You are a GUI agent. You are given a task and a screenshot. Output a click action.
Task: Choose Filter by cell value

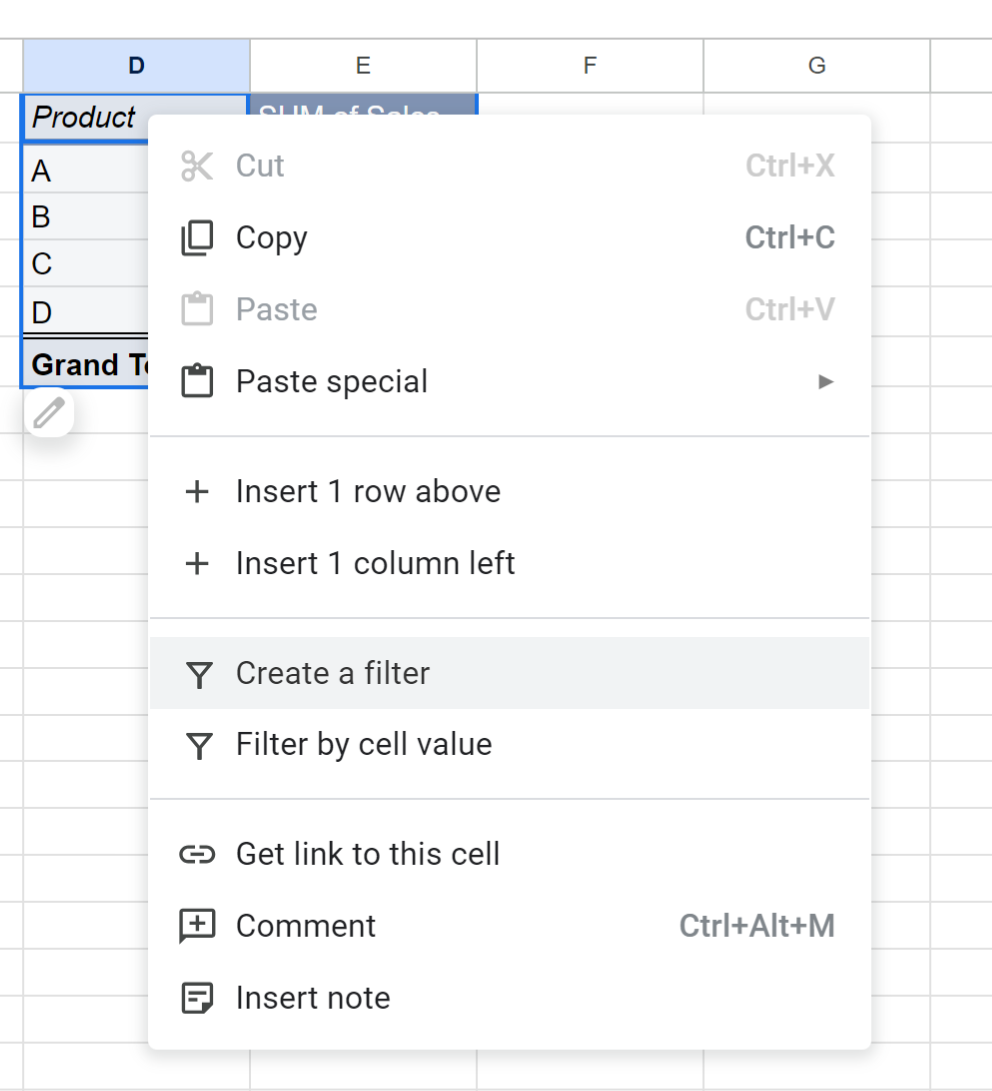[x=363, y=744]
